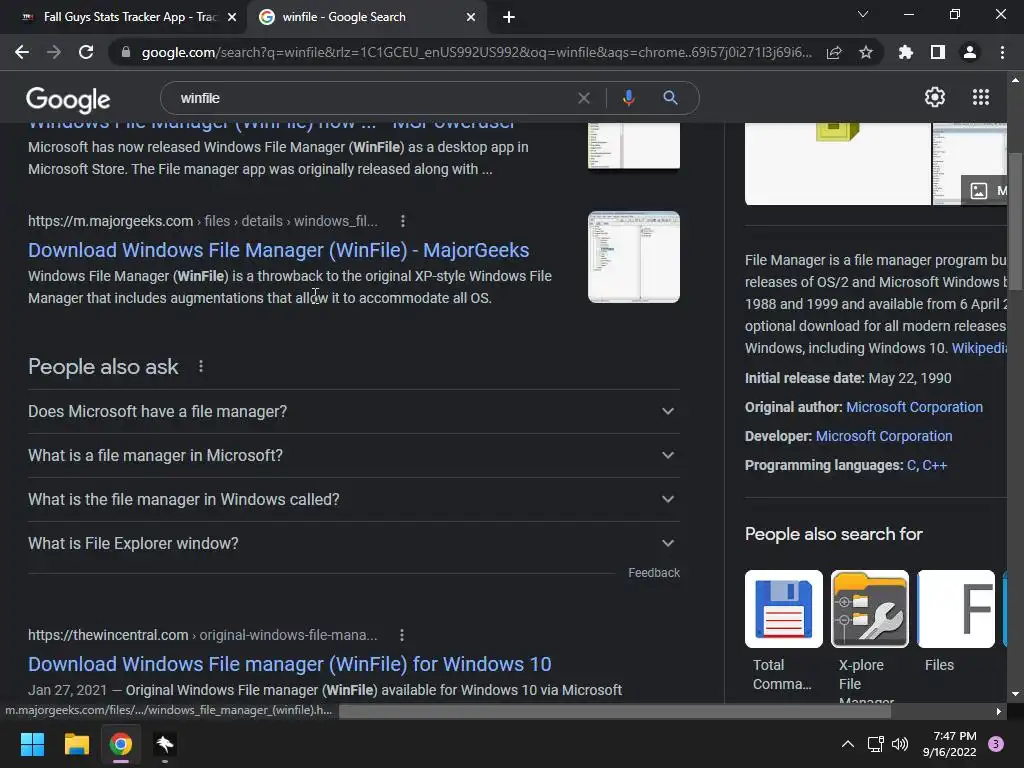This screenshot has width=1024, height=768.
Task: Open the tab search dropdown chevron
Action: (x=863, y=14)
